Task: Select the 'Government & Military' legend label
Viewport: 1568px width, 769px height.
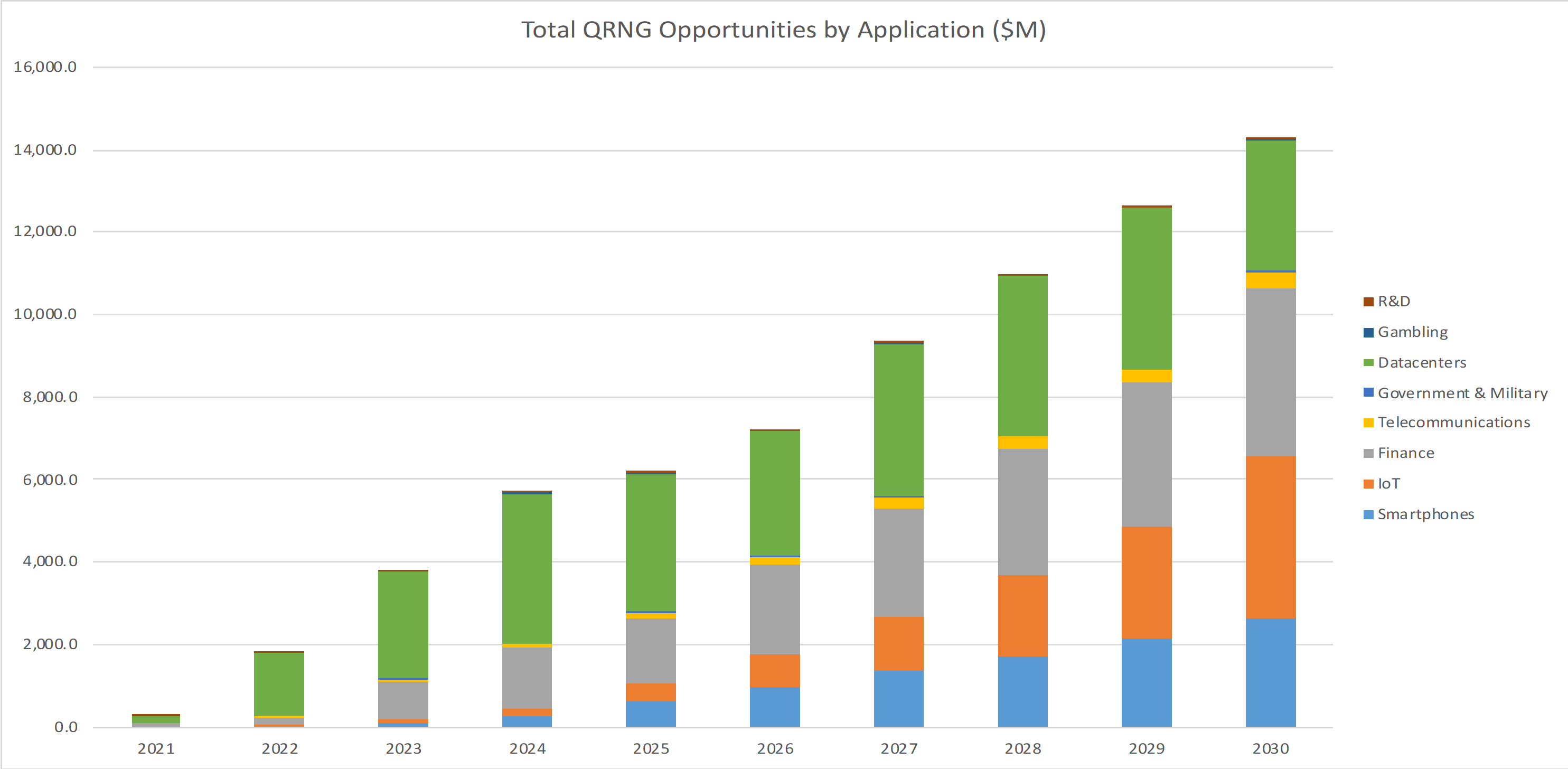Action: tap(1463, 393)
